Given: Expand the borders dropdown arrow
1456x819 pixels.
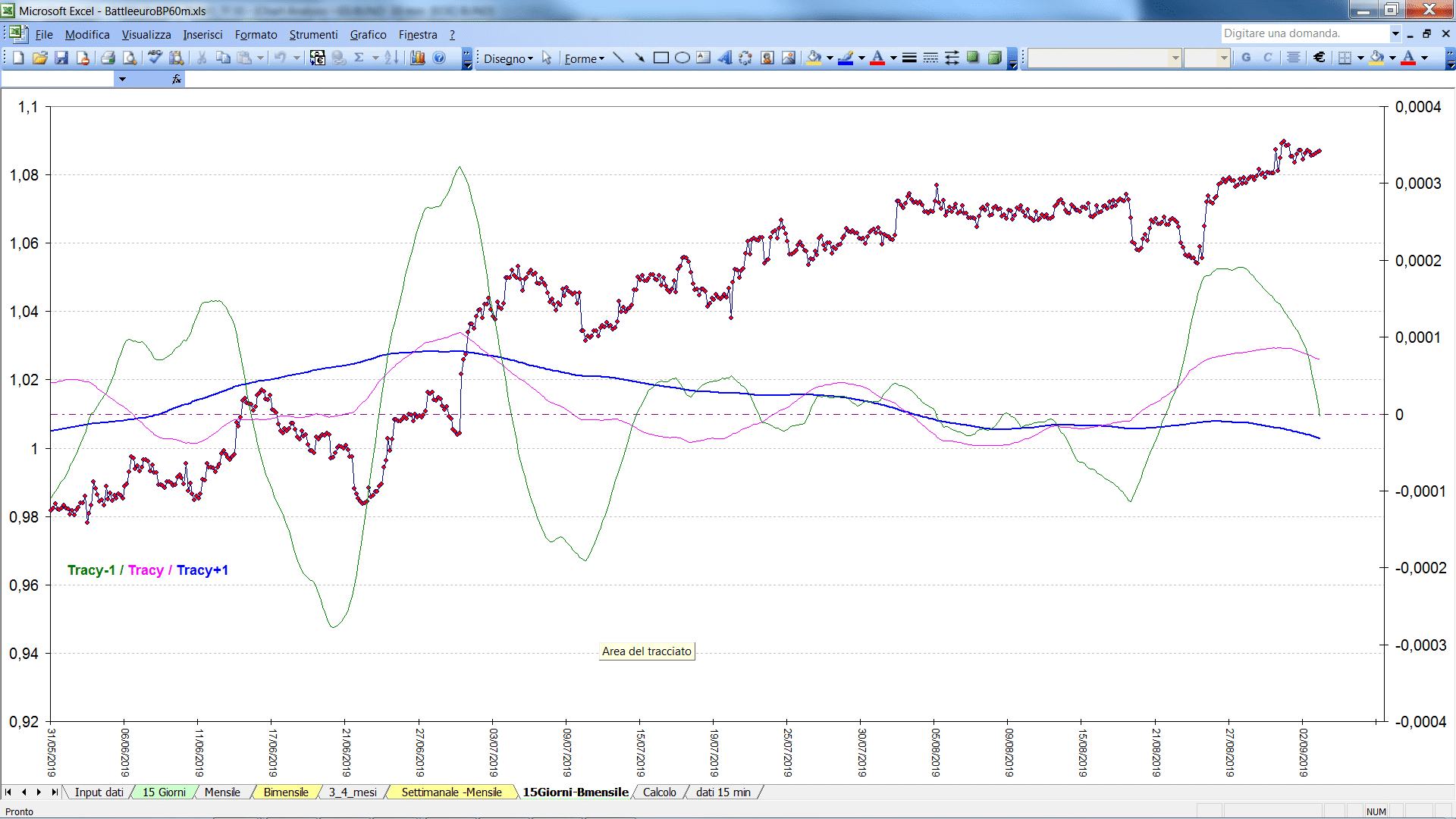Looking at the screenshot, I should pos(1360,58).
